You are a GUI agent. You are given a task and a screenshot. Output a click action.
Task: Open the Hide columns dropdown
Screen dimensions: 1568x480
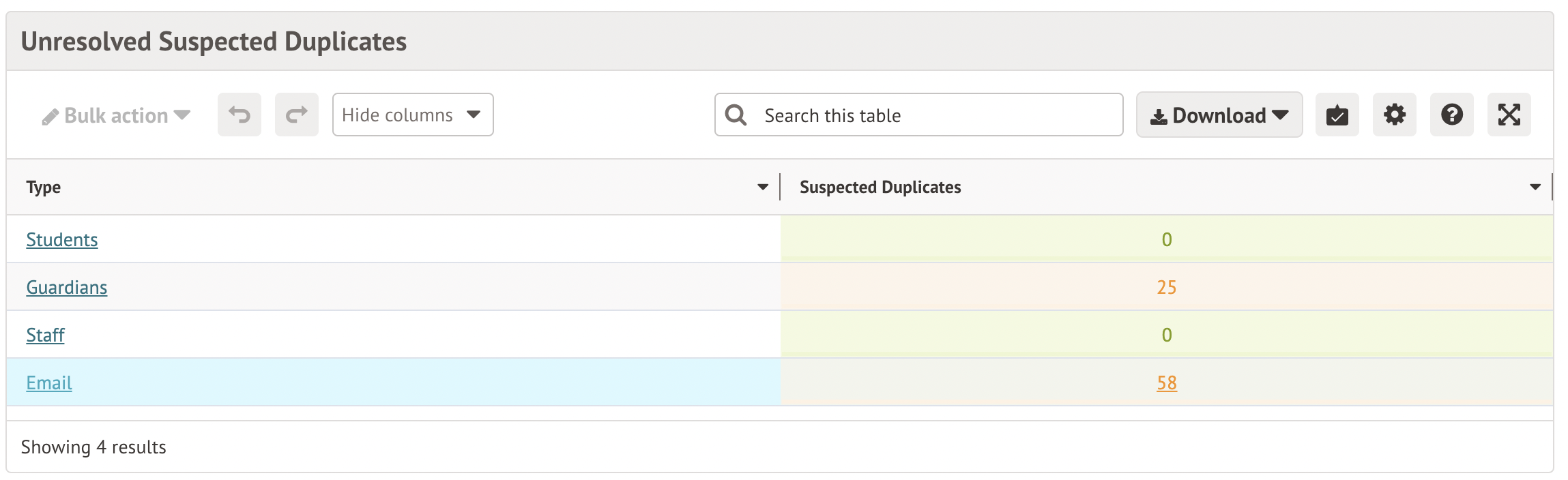click(x=412, y=115)
